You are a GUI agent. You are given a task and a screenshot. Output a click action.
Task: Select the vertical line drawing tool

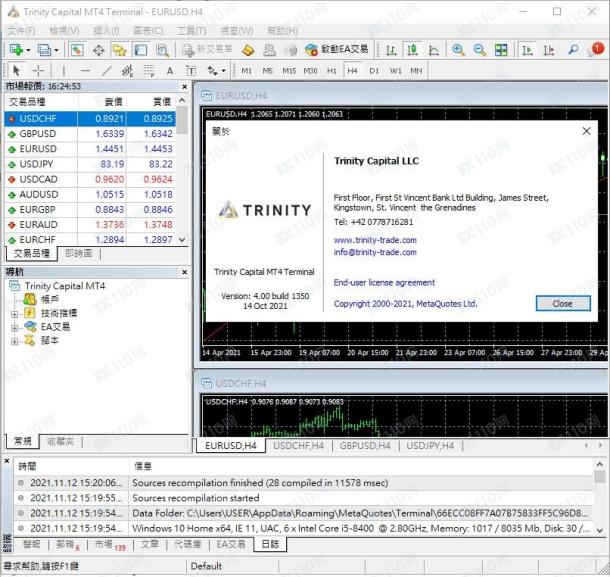click(x=63, y=70)
